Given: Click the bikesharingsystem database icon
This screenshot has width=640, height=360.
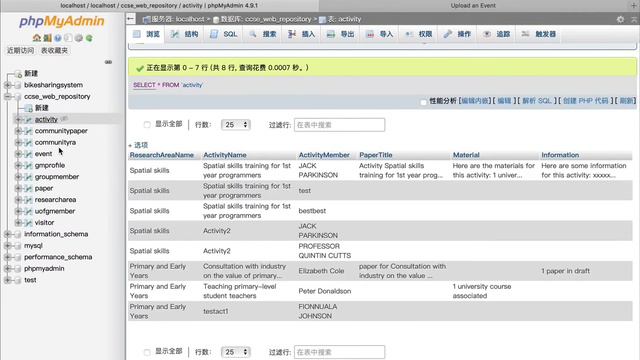Looking at the screenshot, I should (x=18, y=85).
